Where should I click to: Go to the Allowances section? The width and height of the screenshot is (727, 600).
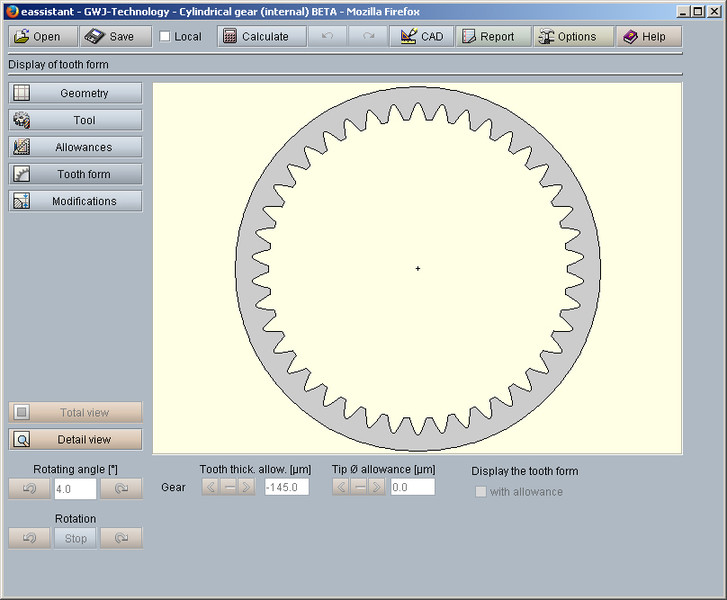(75, 147)
